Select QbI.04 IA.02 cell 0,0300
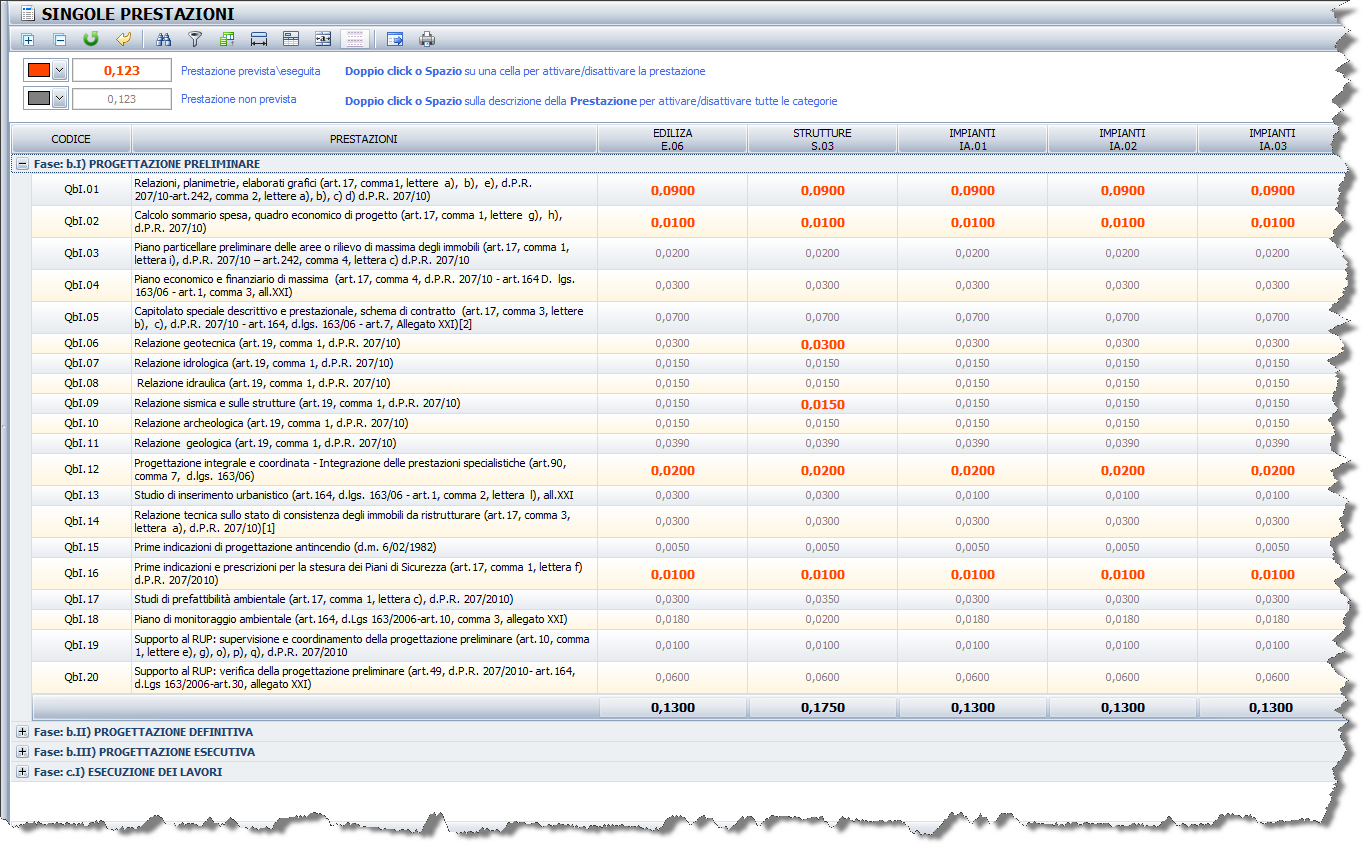 (x=1122, y=286)
